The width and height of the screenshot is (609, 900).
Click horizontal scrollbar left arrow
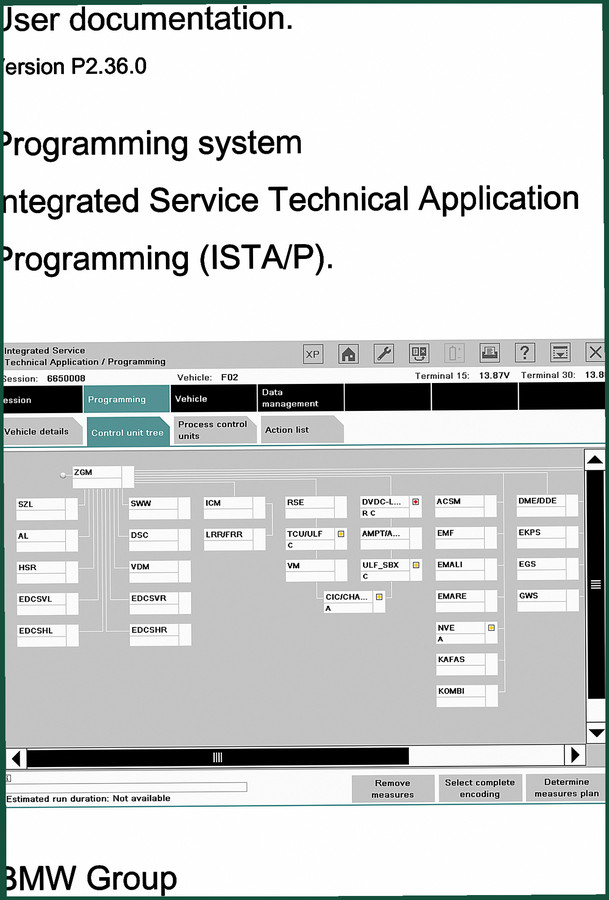coord(16,758)
